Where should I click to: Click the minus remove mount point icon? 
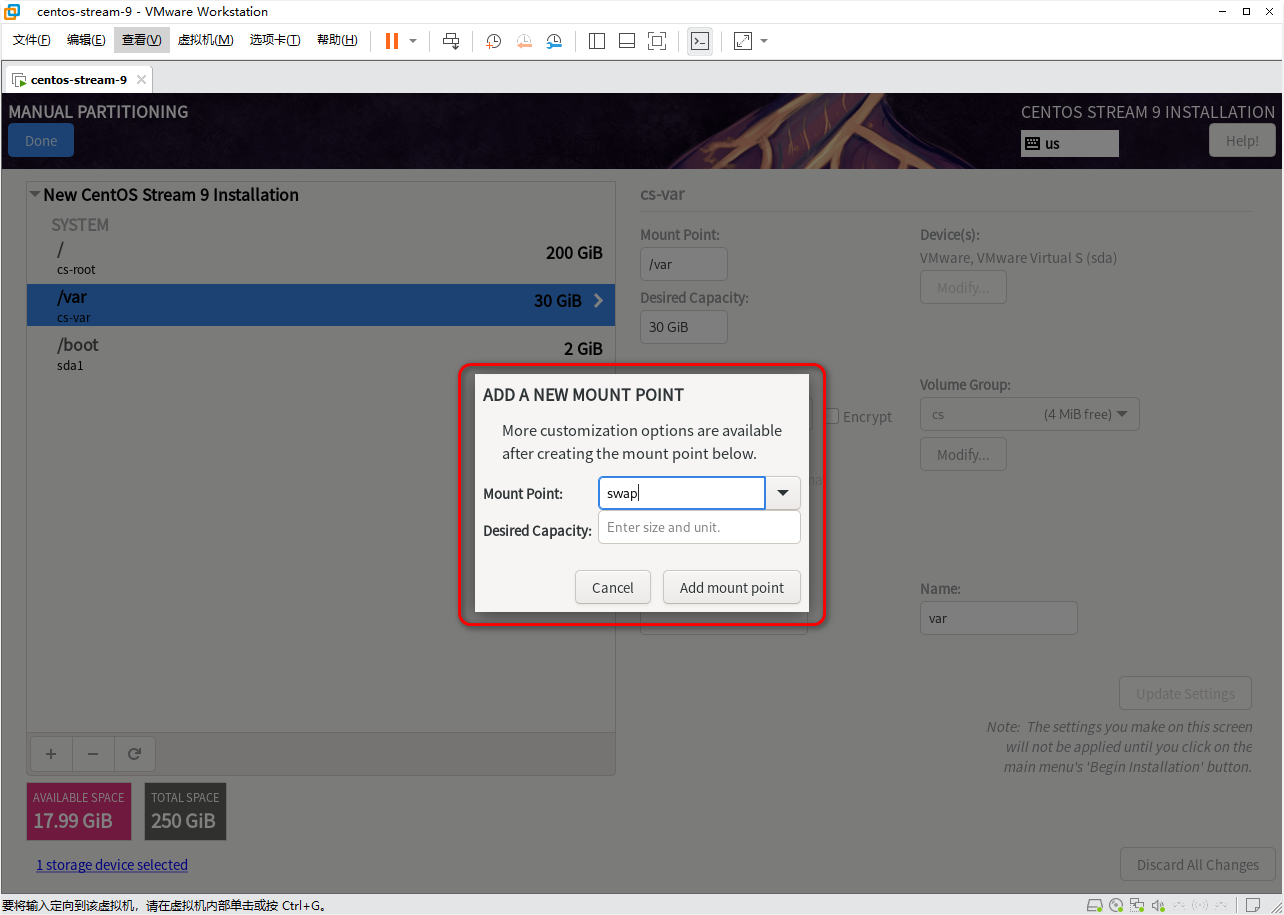point(93,754)
